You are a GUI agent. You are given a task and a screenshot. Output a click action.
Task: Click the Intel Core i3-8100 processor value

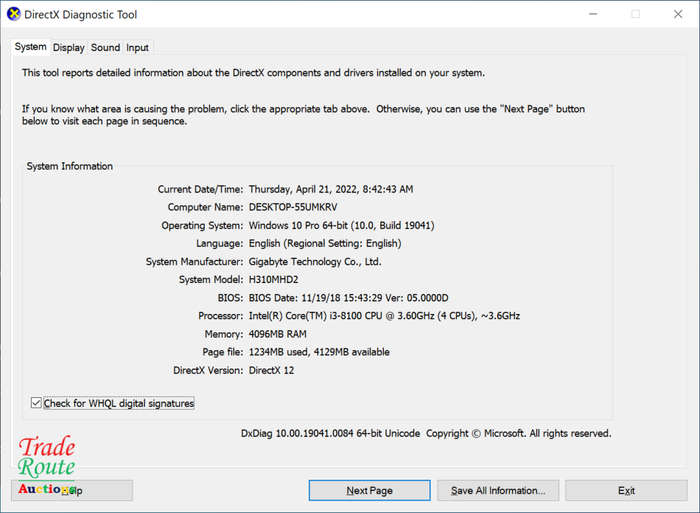(x=384, y=316)
